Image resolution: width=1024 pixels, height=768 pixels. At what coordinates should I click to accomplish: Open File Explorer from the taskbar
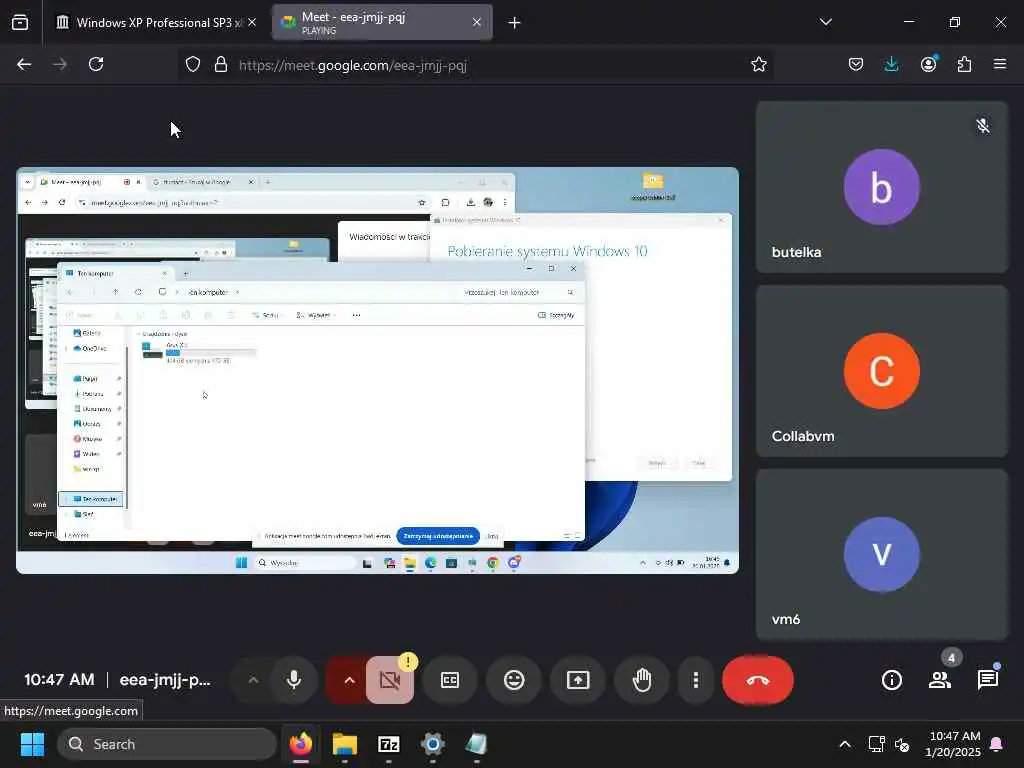click(x=345, y=744)
